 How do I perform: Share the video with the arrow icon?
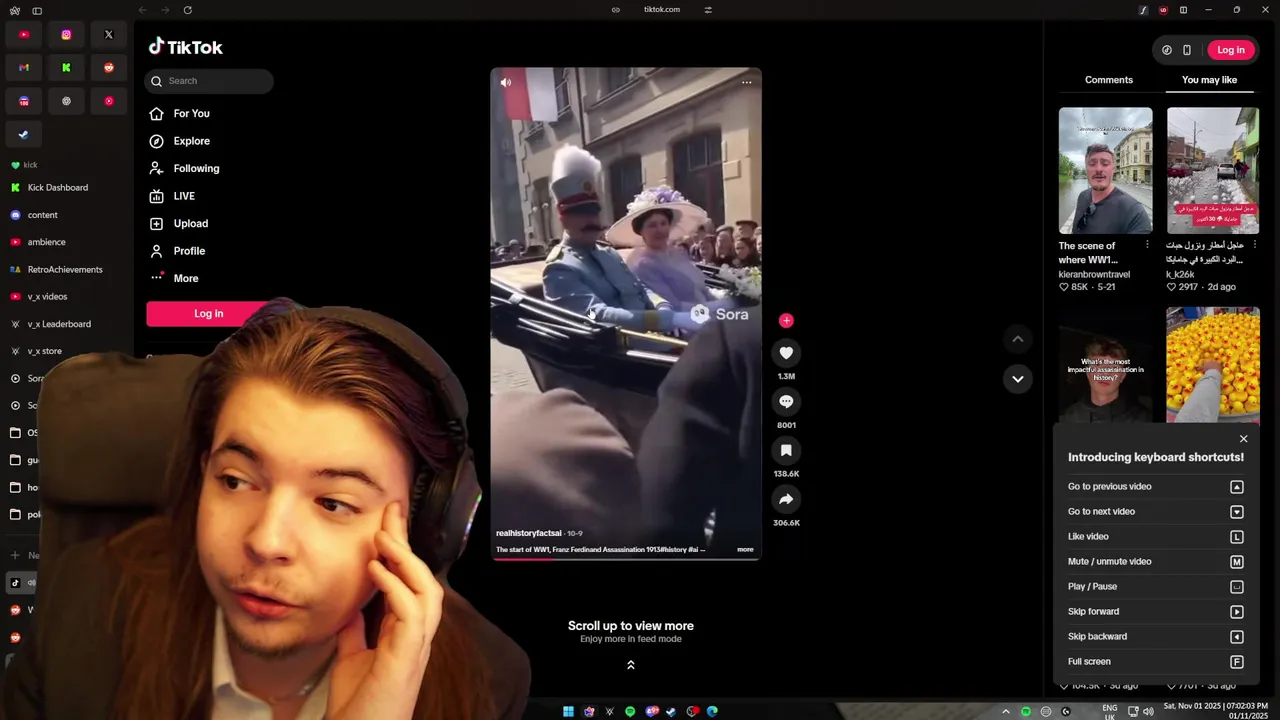click(786, 499)
